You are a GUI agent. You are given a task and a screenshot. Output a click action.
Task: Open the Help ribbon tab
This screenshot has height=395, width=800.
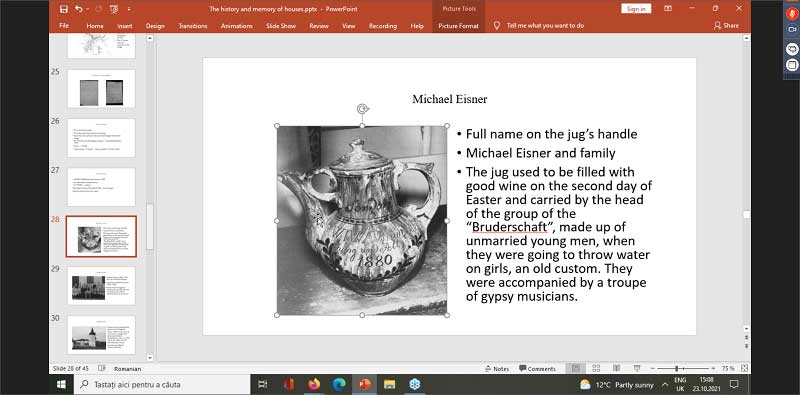(417, 26)
